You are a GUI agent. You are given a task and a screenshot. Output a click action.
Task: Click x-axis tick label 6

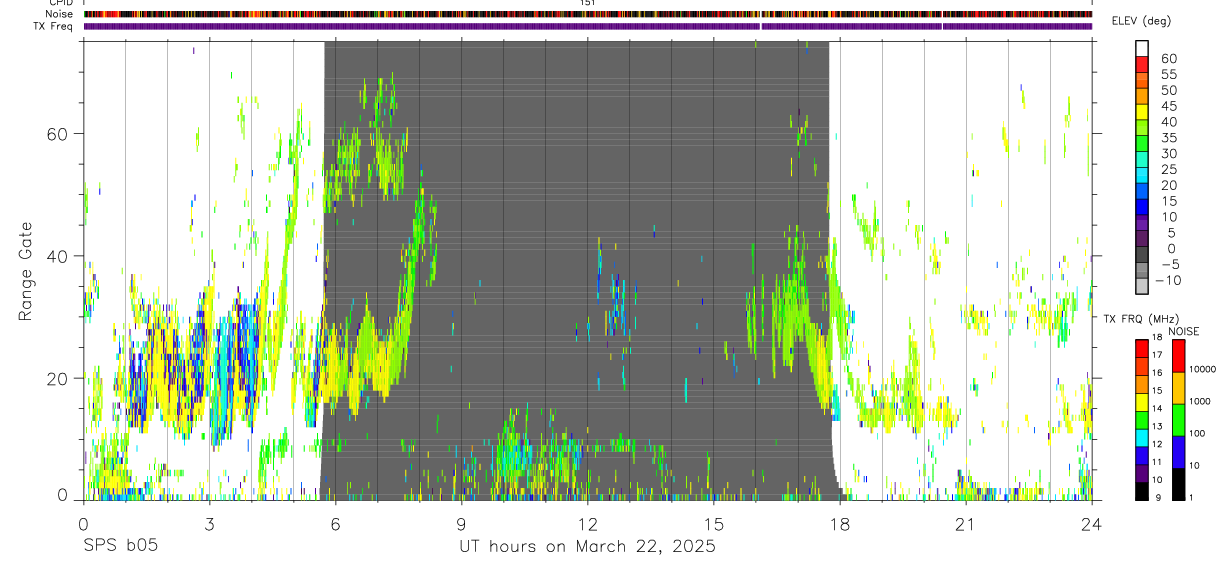tap(335, 524)
